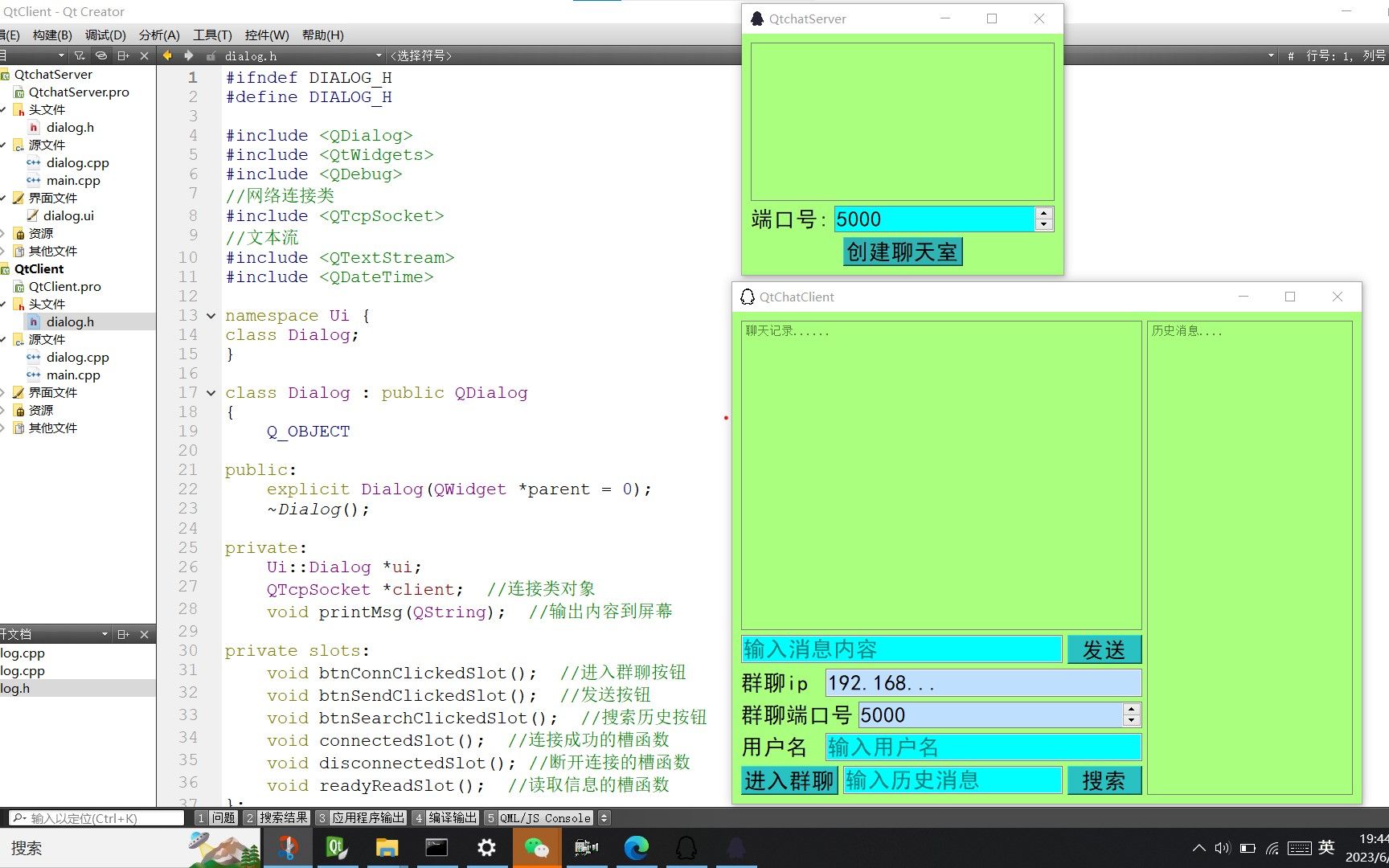Show hidden tray icons chevron

pyautogui.click(x=1198, y=848)
